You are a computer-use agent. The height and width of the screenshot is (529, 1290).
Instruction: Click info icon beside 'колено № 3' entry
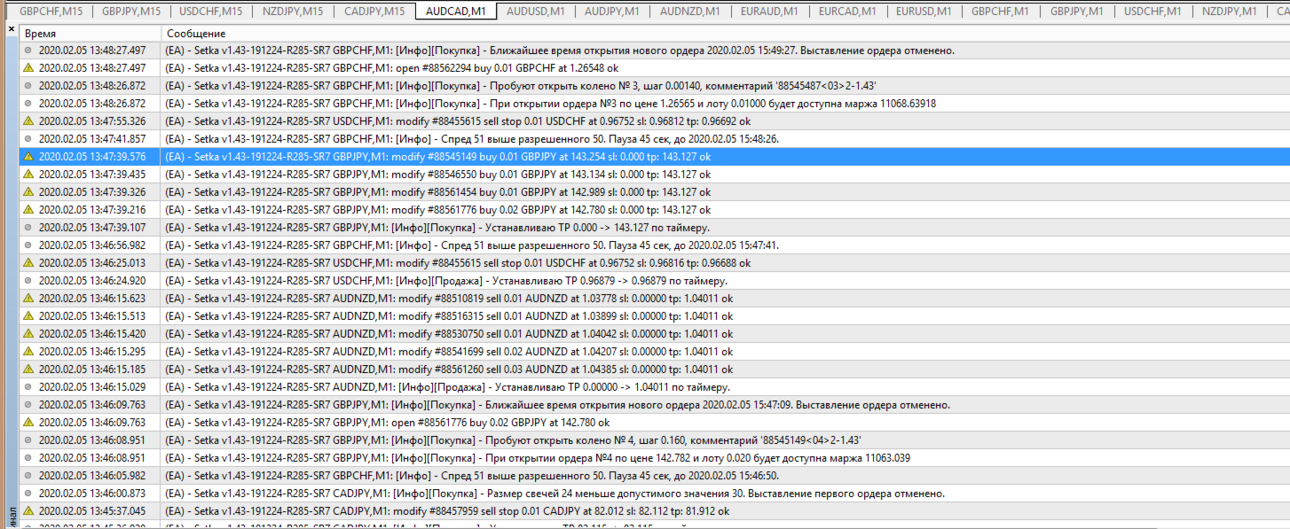[x=28, y=86]
